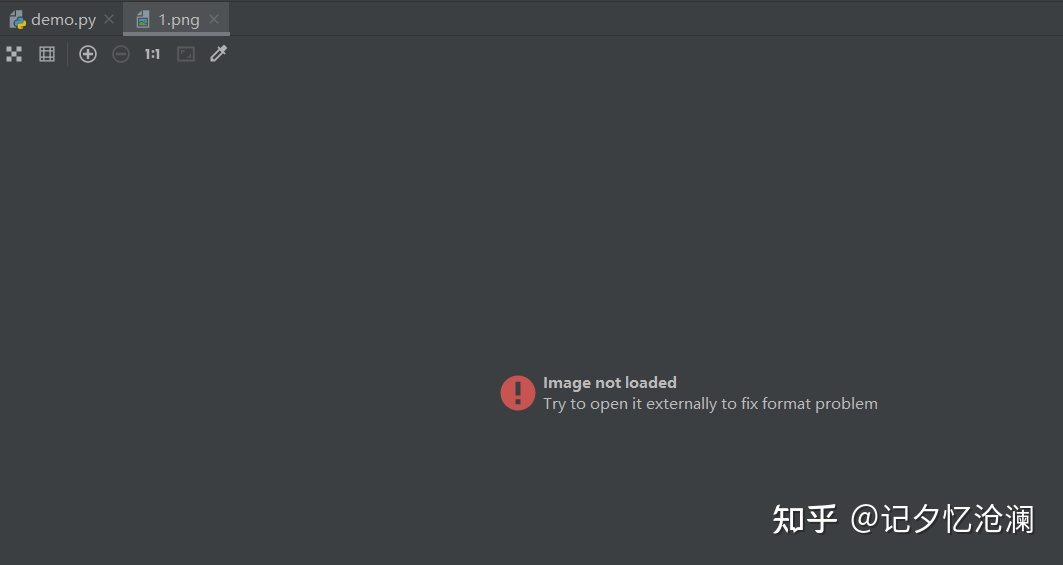The image size is (1063, 565).
Task: Close the demo.py tab
Action: coord(108,19)
